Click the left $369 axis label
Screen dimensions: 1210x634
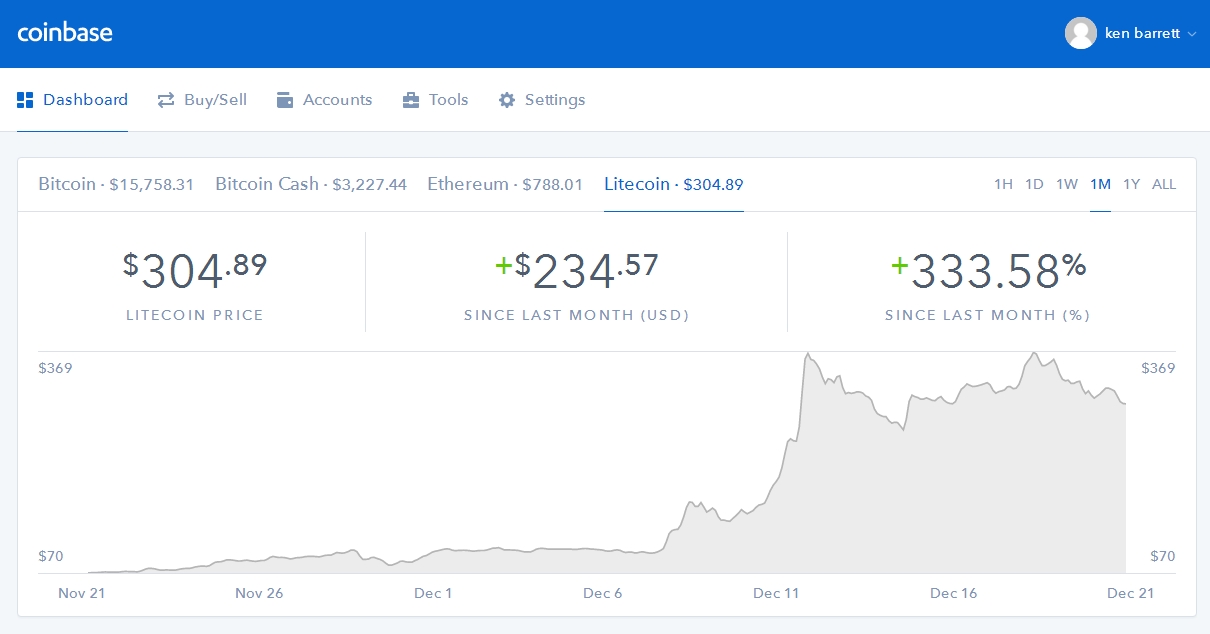55,368
